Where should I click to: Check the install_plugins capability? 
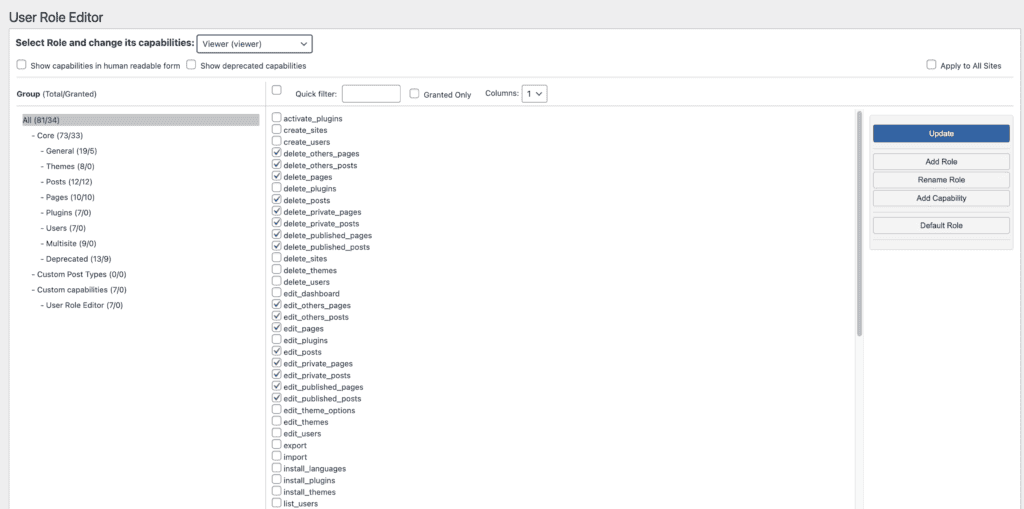coord(277,479)
